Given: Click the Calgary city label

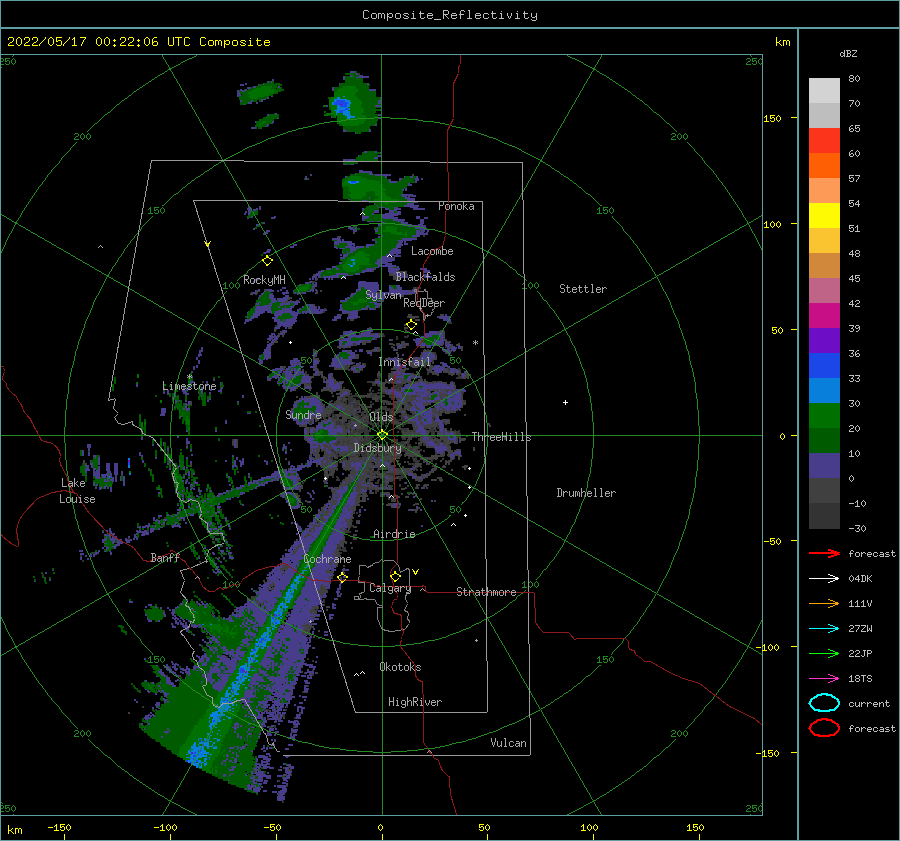Looking at the screenshot, I should point(390,588).
